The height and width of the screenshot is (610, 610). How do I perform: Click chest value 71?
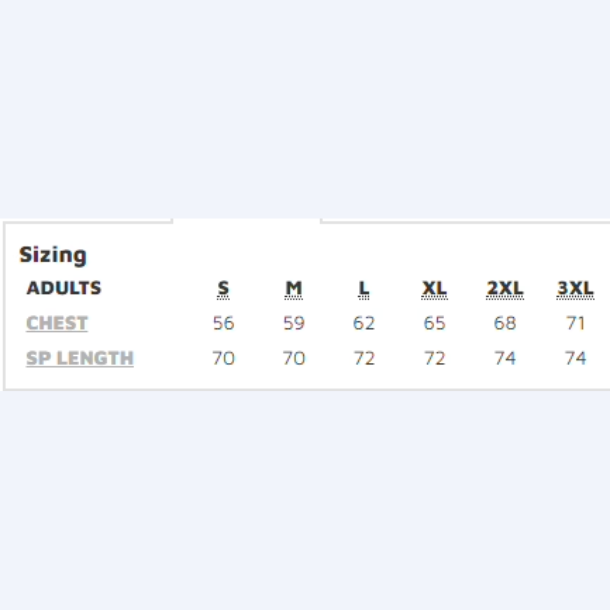pos(575,323)
